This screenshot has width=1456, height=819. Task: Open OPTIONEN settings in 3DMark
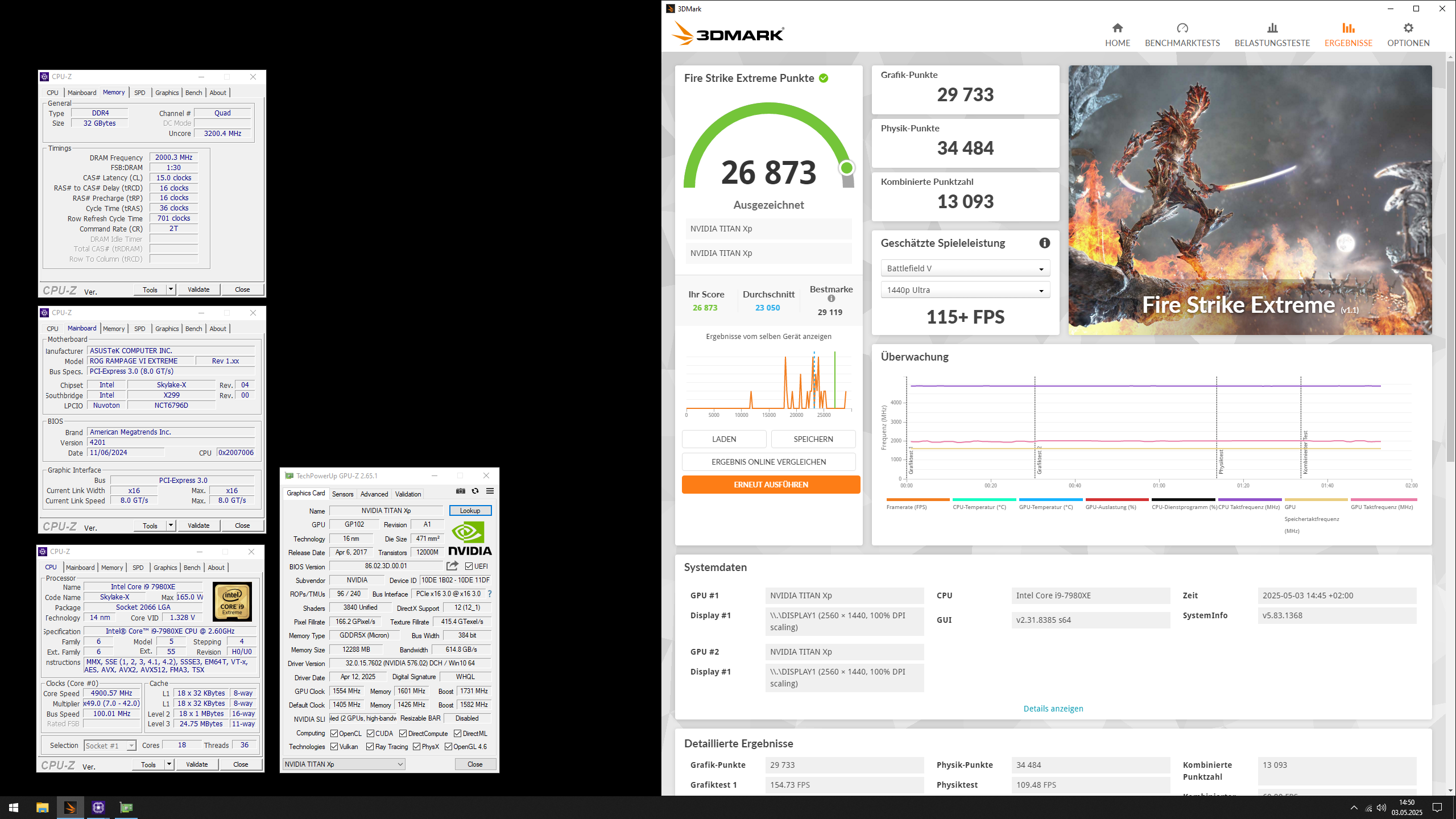pyautogui.click(x=1408, y=35)
